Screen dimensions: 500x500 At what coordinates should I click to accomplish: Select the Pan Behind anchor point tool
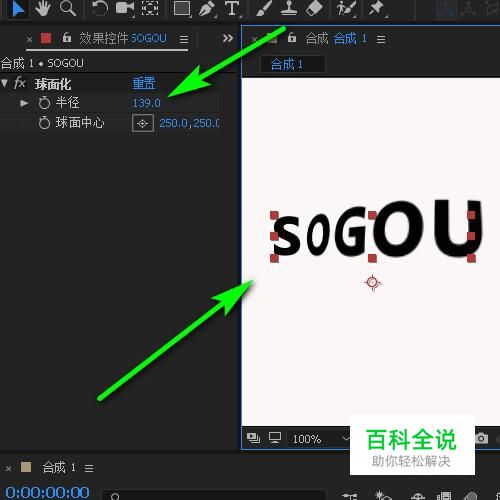tap(150, 8)
